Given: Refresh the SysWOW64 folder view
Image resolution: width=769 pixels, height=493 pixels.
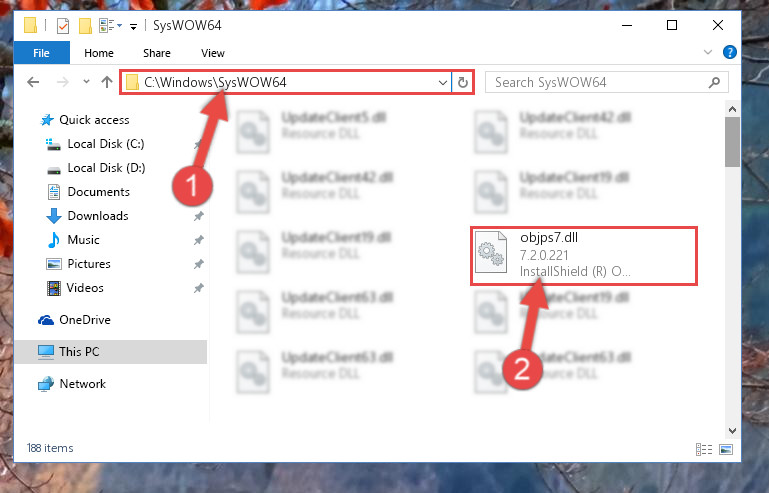Looking at the screenshot, I should (462, 82).
